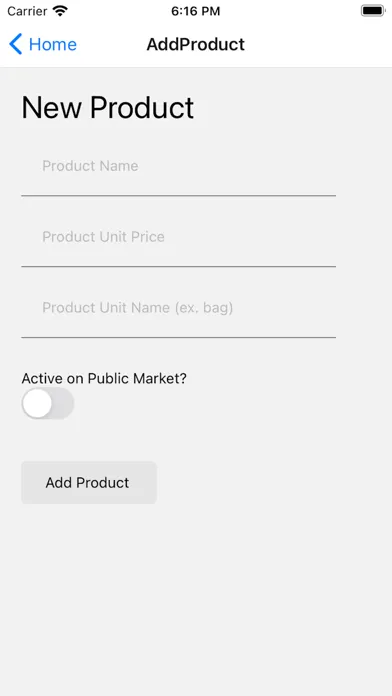Click the underline beneath Product Unit Price
392x696 pixels.
point(178,266)
